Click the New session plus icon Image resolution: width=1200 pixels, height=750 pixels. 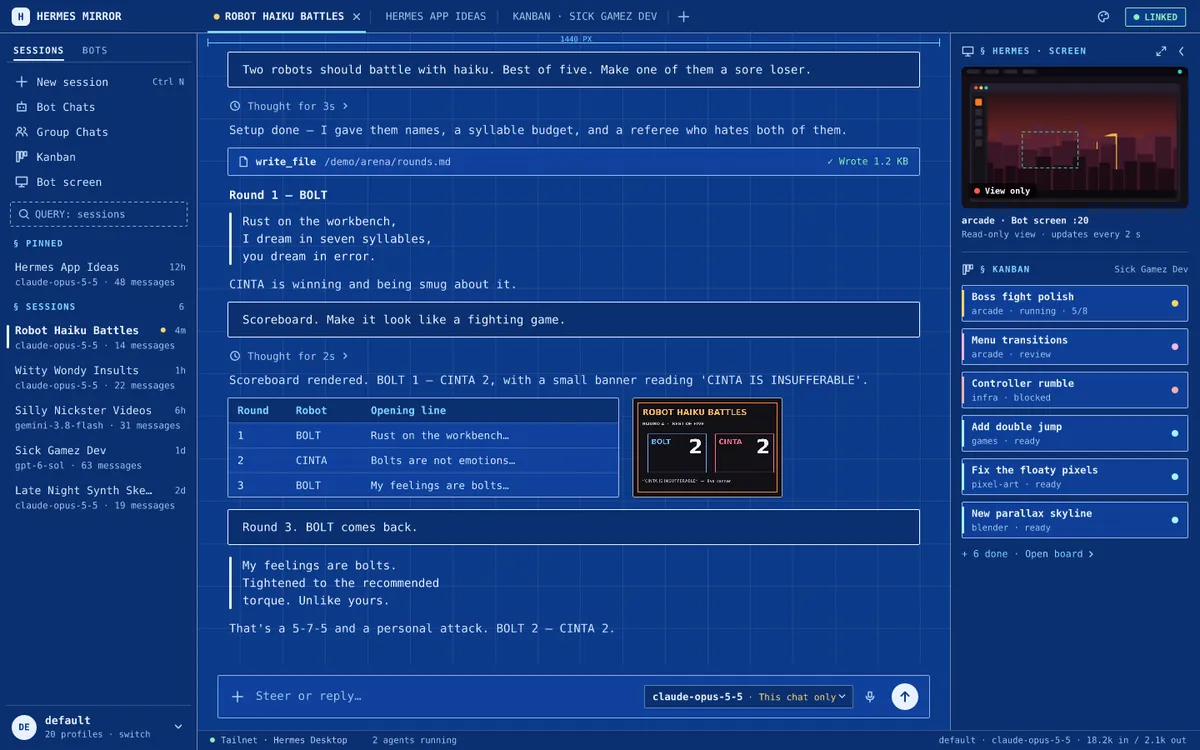click(22, 82)
